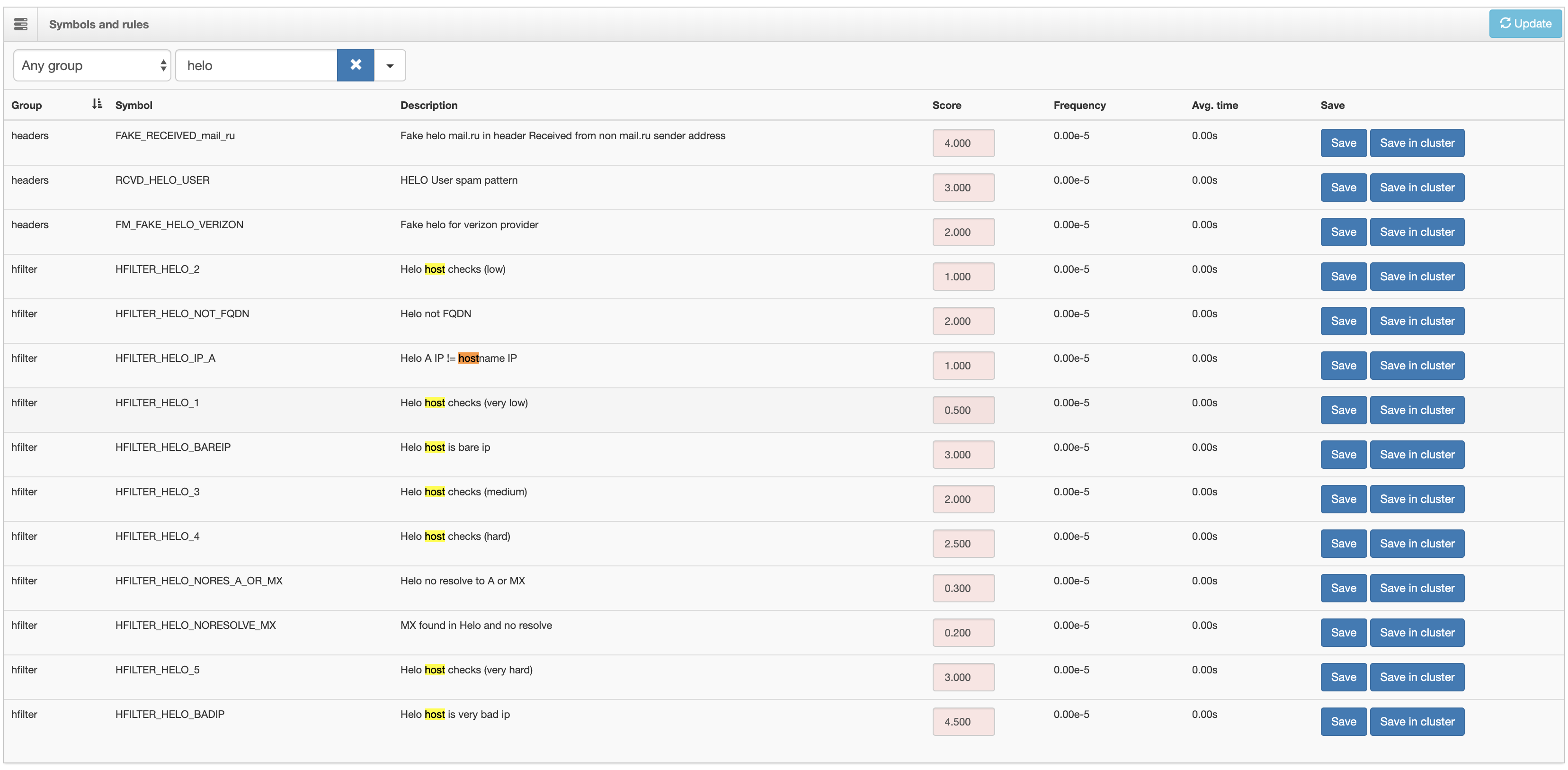Viewport: 1568px width, 770px height.
Task: Sort by Score column header
Action: (x=946, y=105)
